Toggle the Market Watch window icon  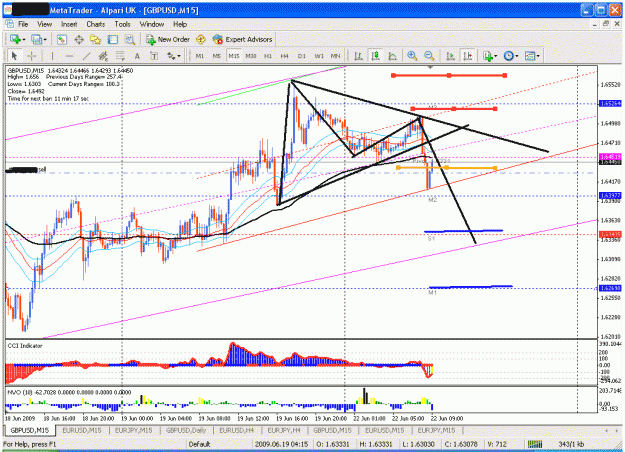click(61, 39)
